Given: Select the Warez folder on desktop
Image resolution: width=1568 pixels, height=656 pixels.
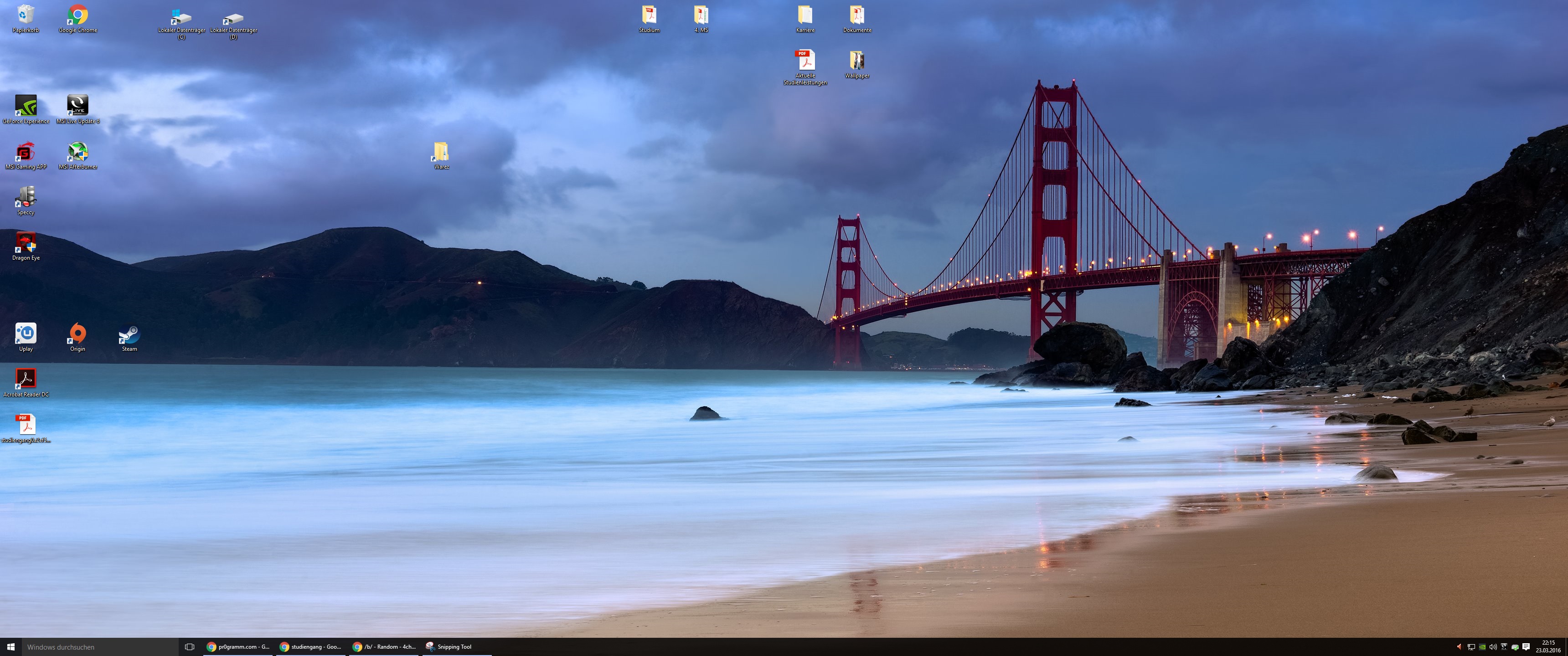Looking at the screenshot, I should pyautogui.click(x=441, y=155).
